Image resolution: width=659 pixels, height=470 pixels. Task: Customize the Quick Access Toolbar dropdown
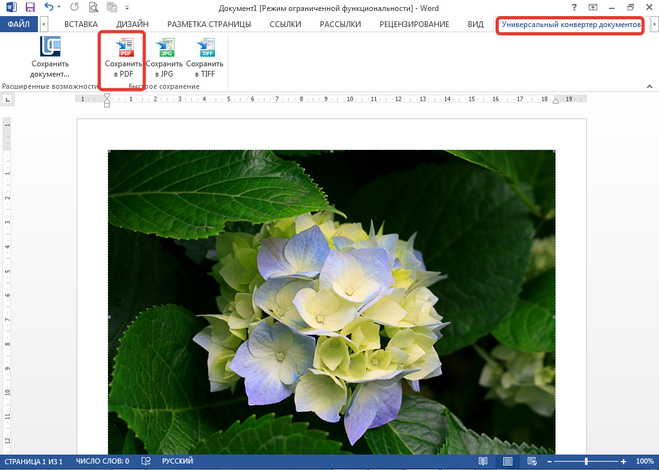[x=127, y=8]
